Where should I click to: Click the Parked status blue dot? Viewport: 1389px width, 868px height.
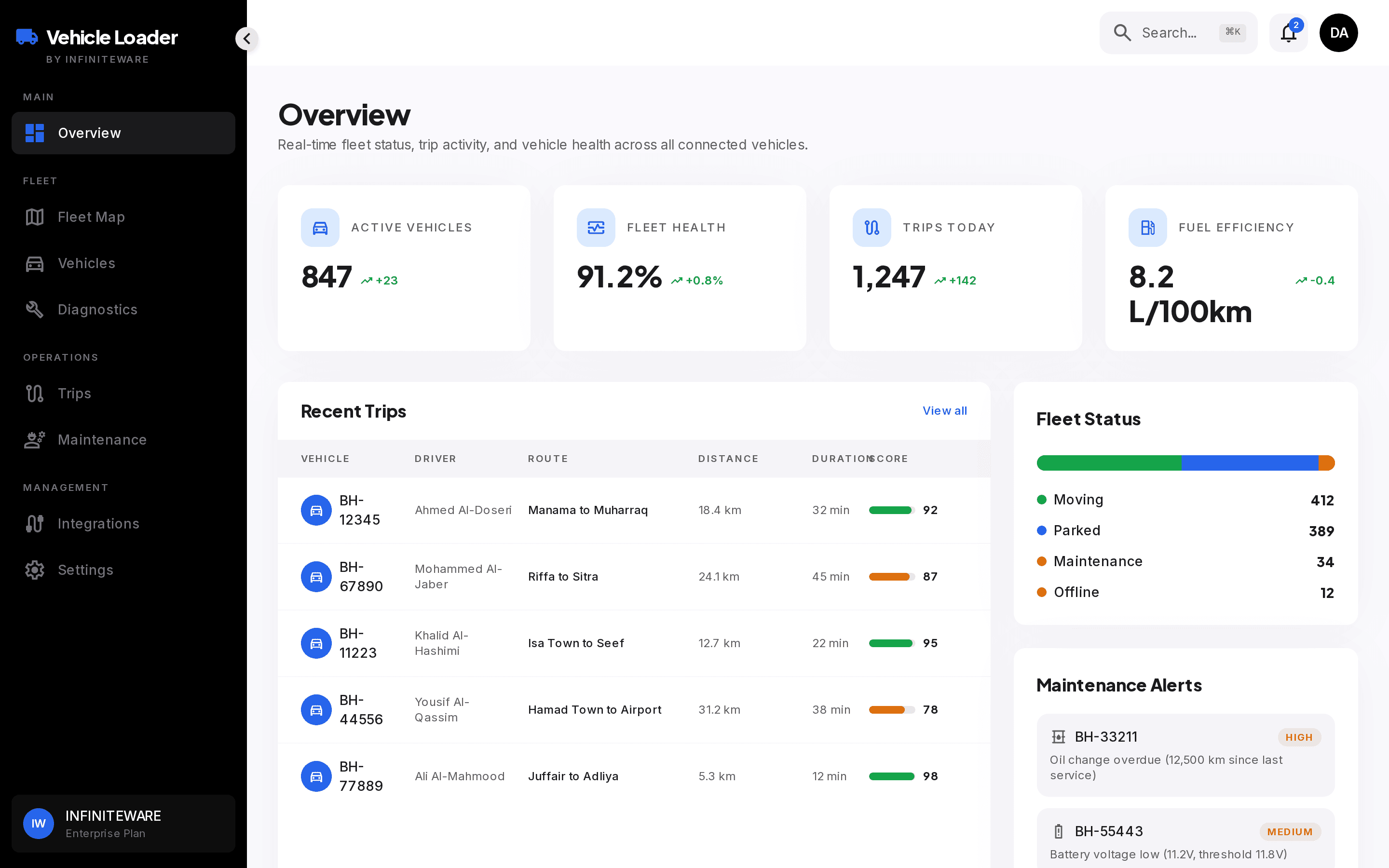(1042, 530)
